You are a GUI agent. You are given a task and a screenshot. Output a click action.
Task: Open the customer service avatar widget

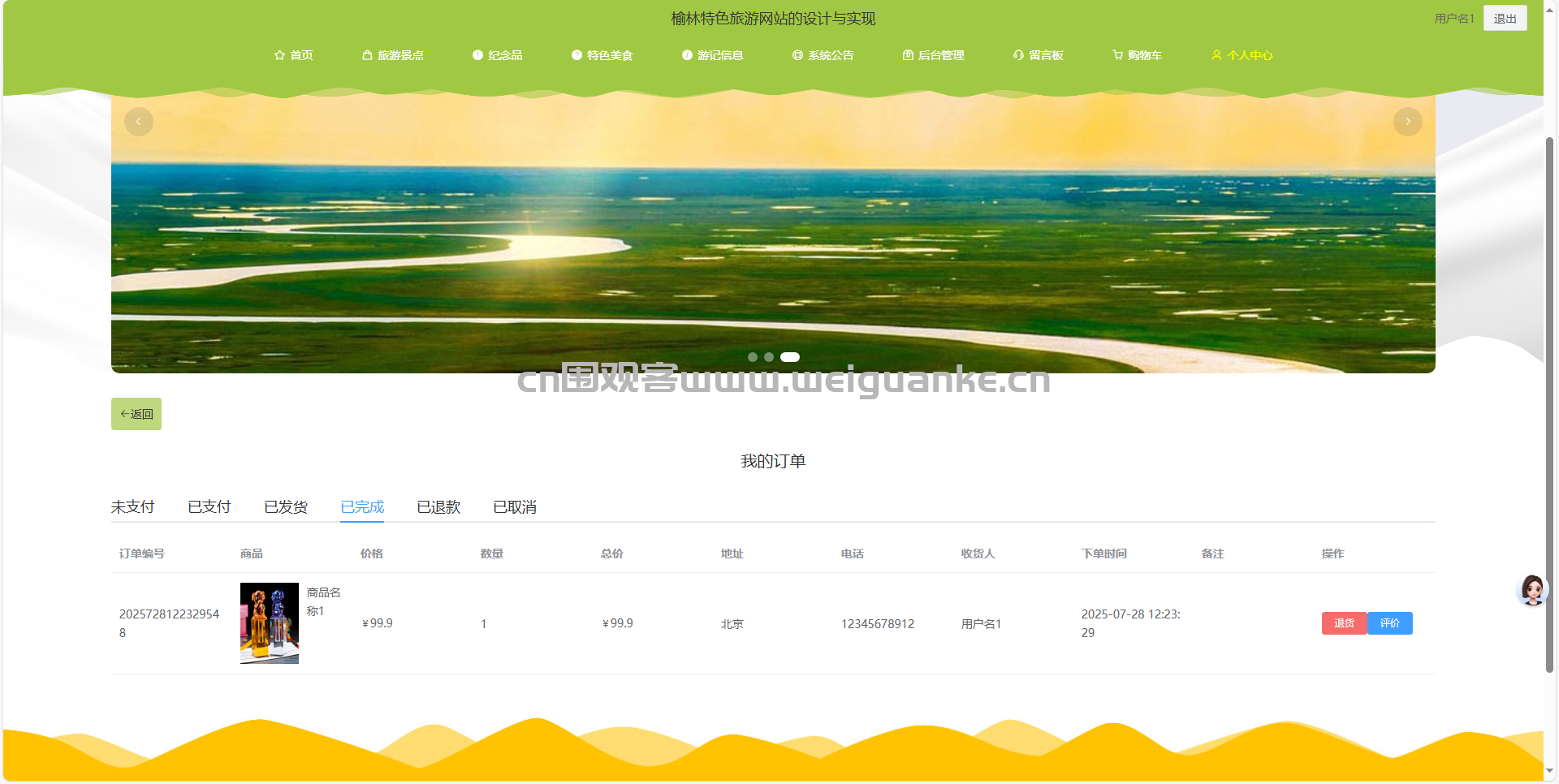click(x=1532, y=590)
